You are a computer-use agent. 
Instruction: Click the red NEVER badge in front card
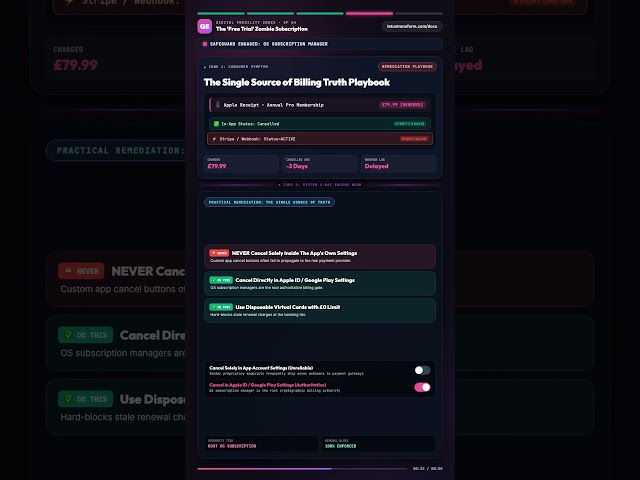click(219, 253)
